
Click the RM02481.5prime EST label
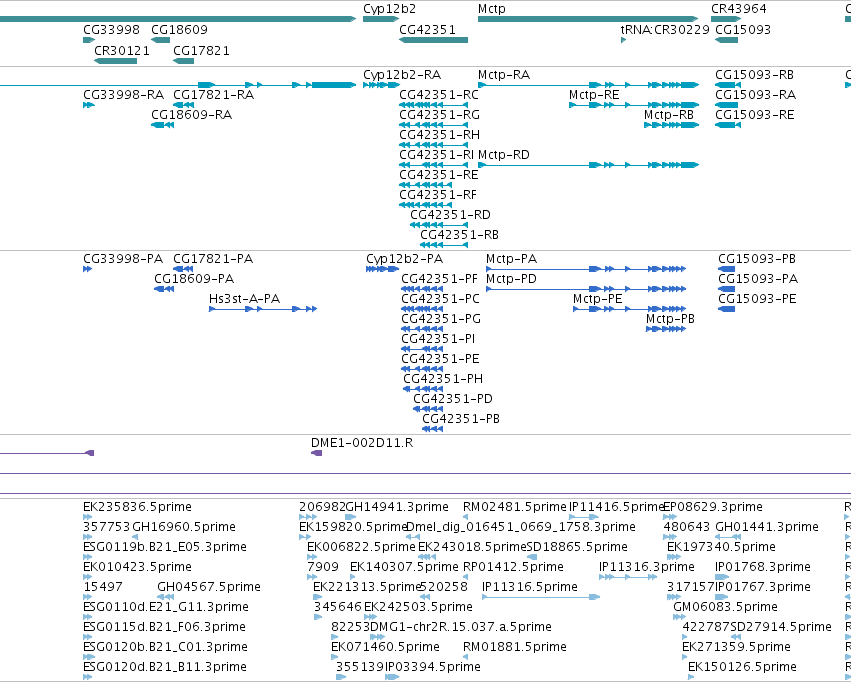(x=515, y=507)
